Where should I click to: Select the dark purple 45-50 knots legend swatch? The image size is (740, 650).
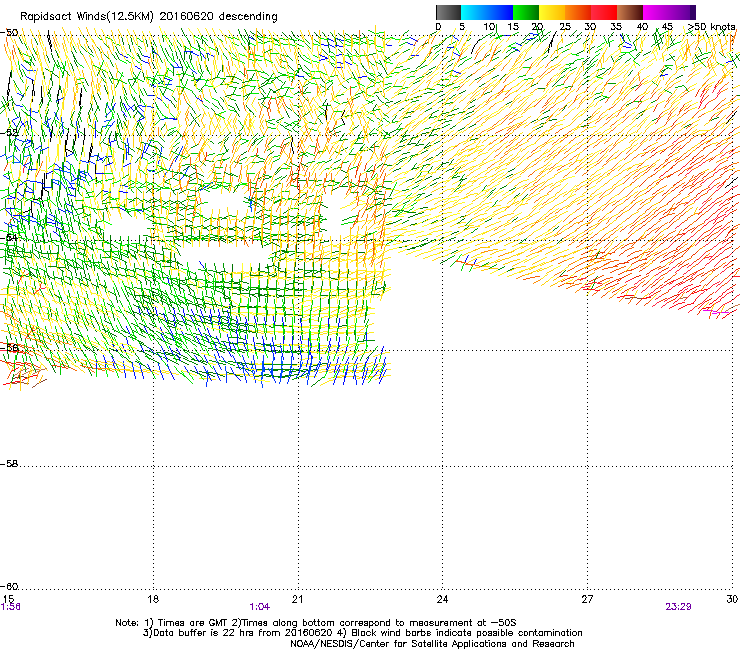coord(682,12)
